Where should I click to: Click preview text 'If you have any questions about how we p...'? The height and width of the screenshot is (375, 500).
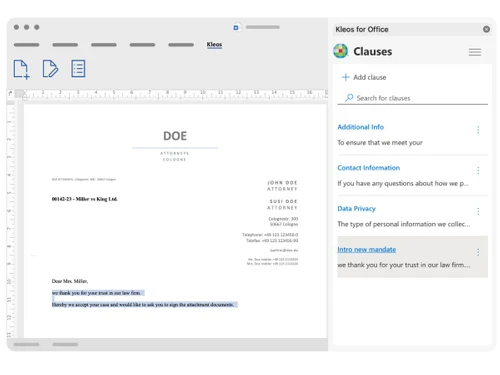pyautogui.click(x=403, y=183)
